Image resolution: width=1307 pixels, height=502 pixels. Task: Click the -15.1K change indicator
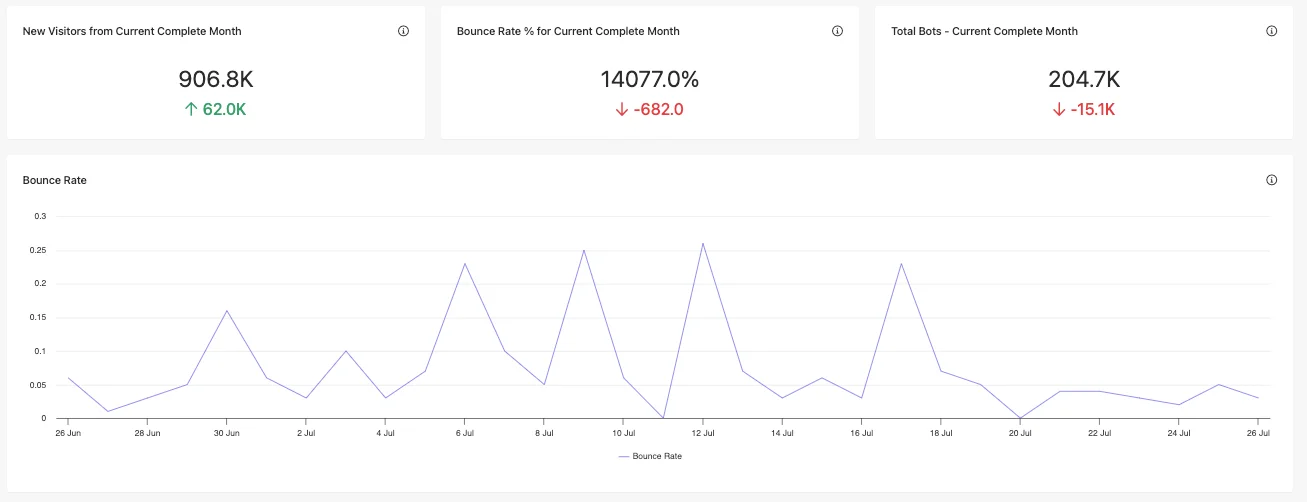pos(1084,110)
